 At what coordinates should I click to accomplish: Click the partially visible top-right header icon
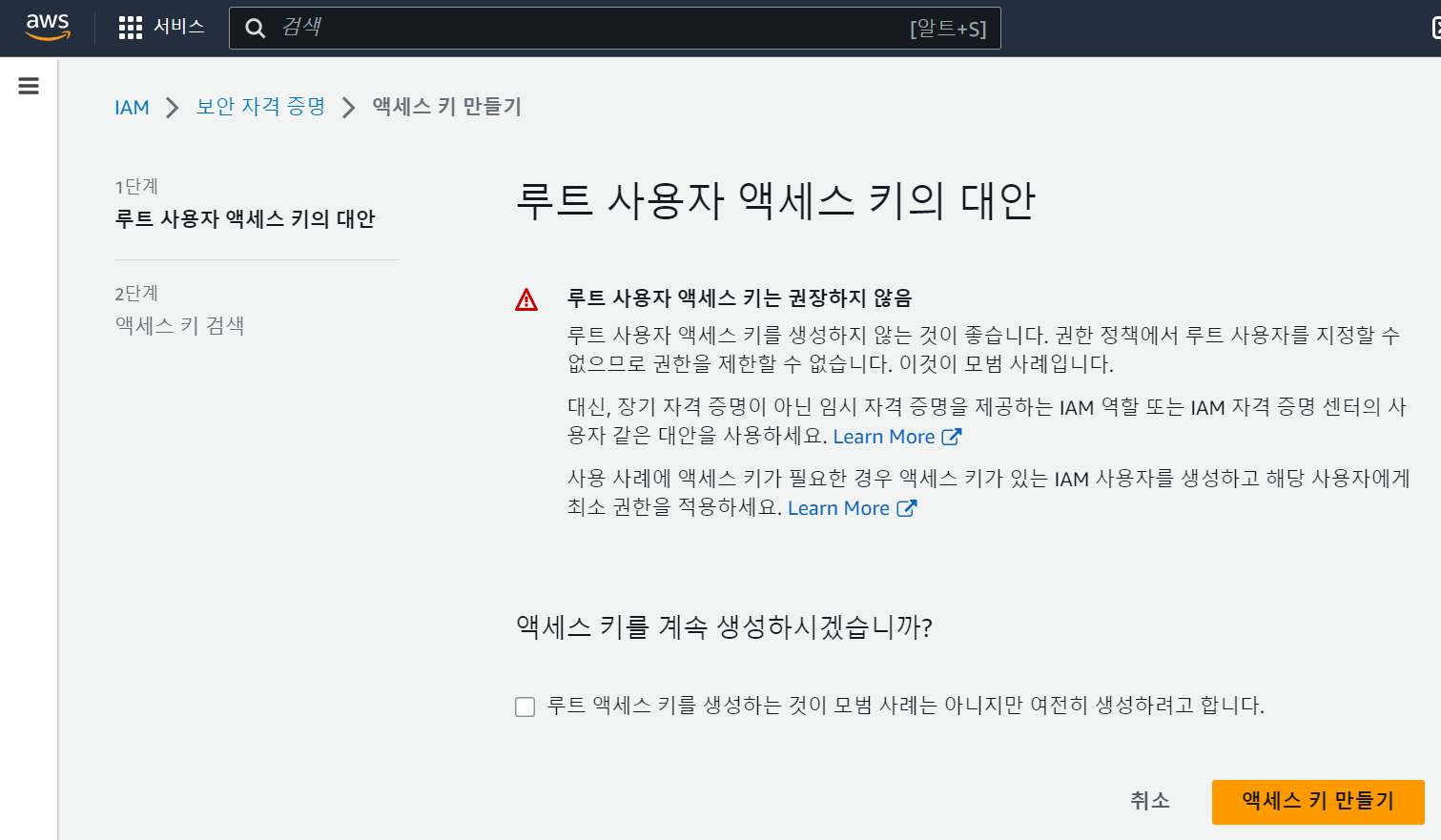1436,29
